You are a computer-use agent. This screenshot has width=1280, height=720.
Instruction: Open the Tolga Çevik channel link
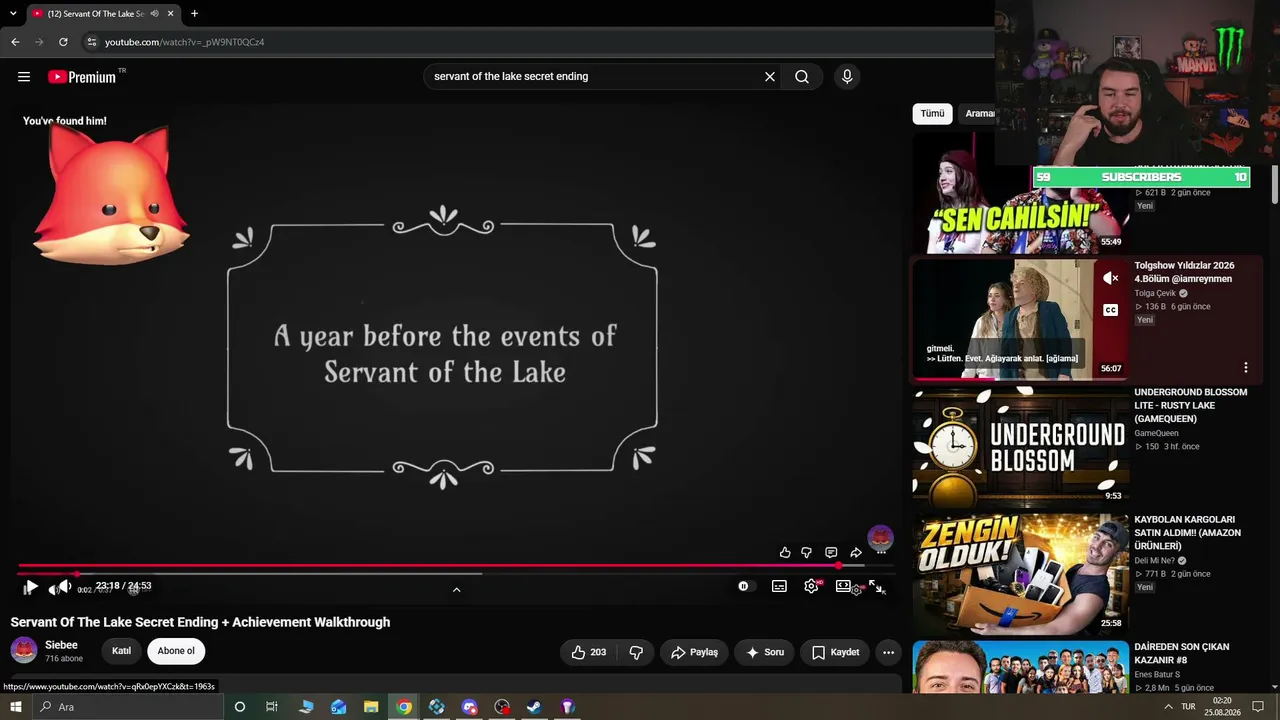1155,294
